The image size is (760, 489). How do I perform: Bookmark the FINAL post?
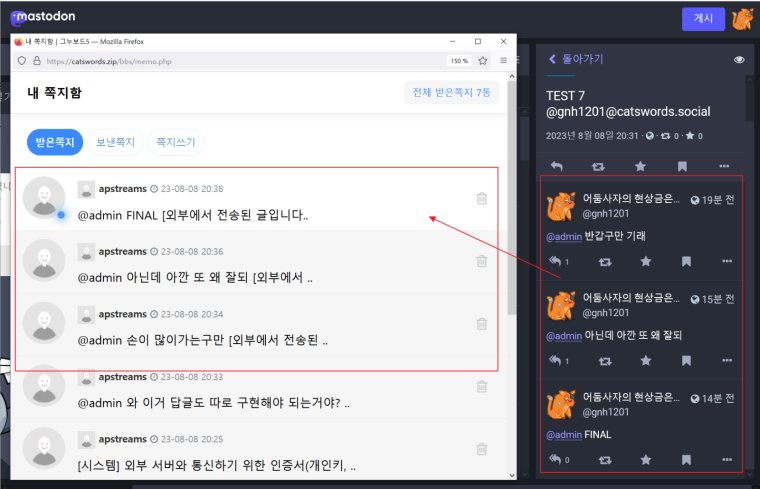coord(686,459)
